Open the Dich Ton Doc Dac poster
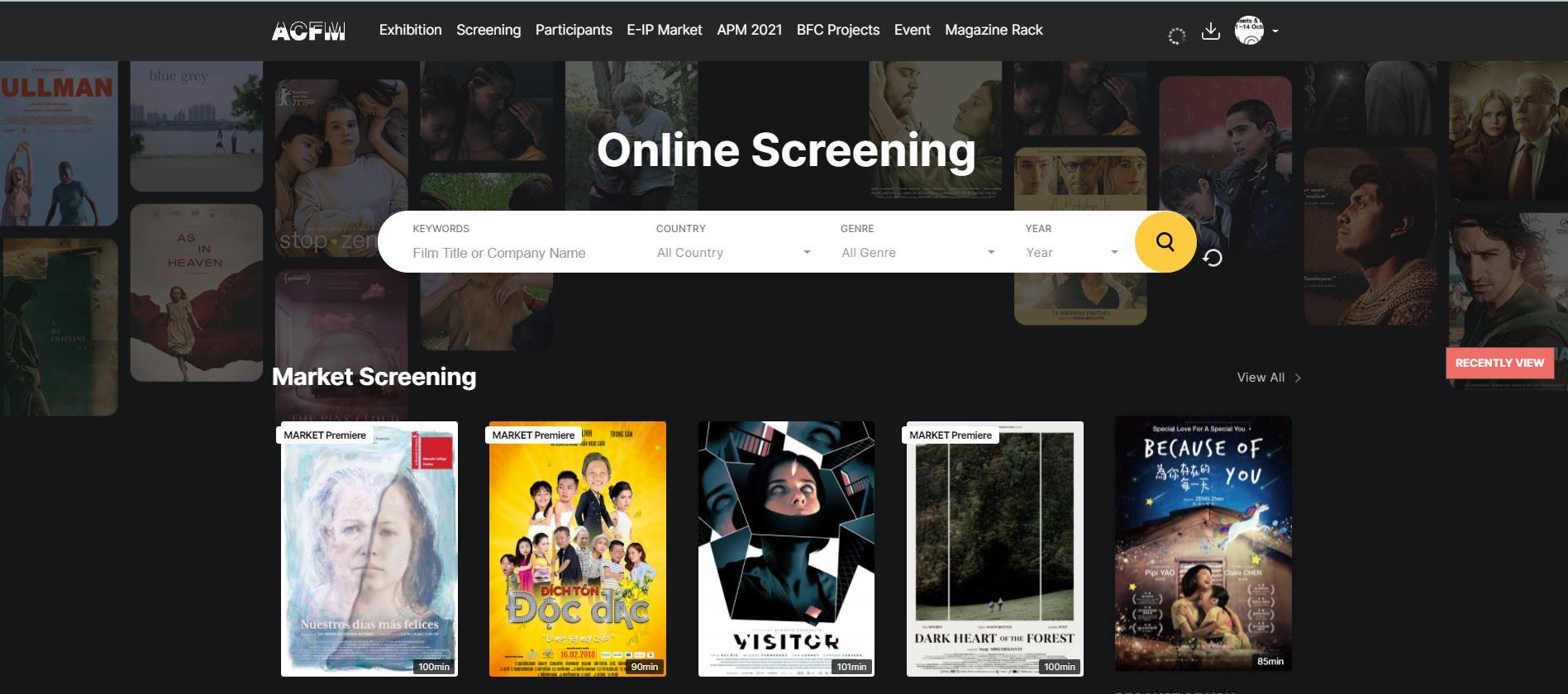Screen dimensions: 1568x694 coord(577,549)
